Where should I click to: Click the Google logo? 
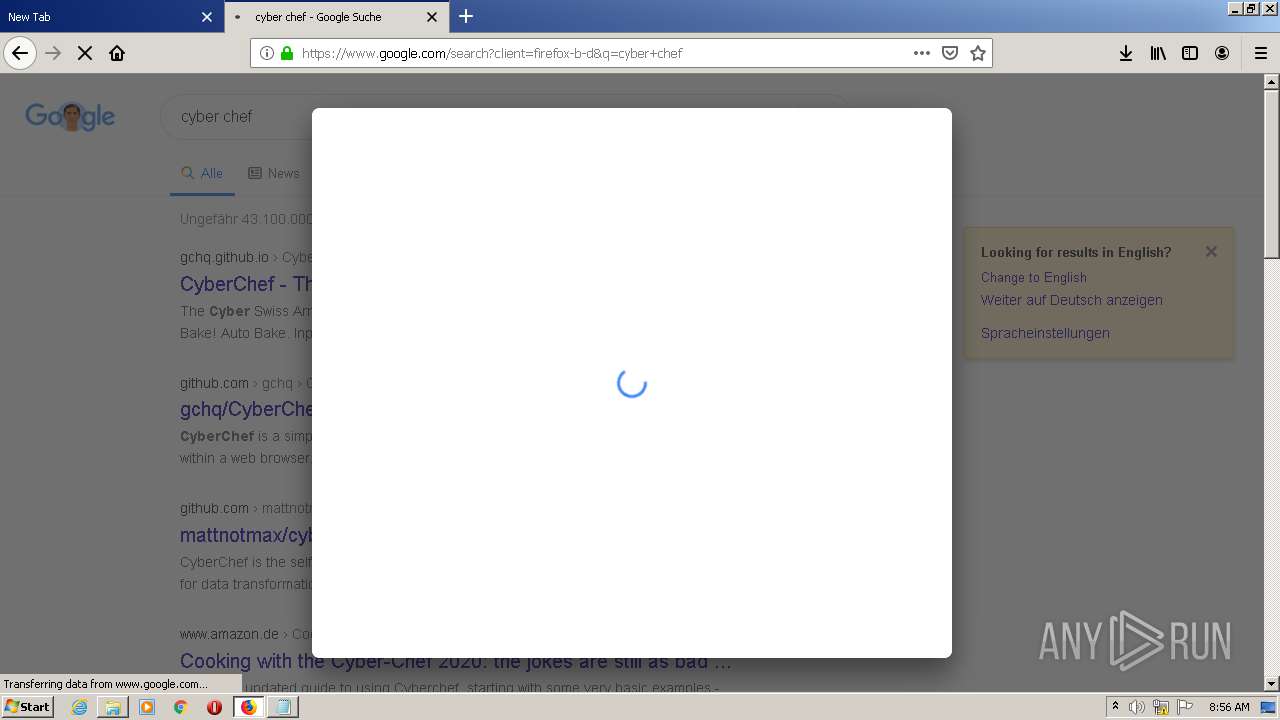point(70,116)
